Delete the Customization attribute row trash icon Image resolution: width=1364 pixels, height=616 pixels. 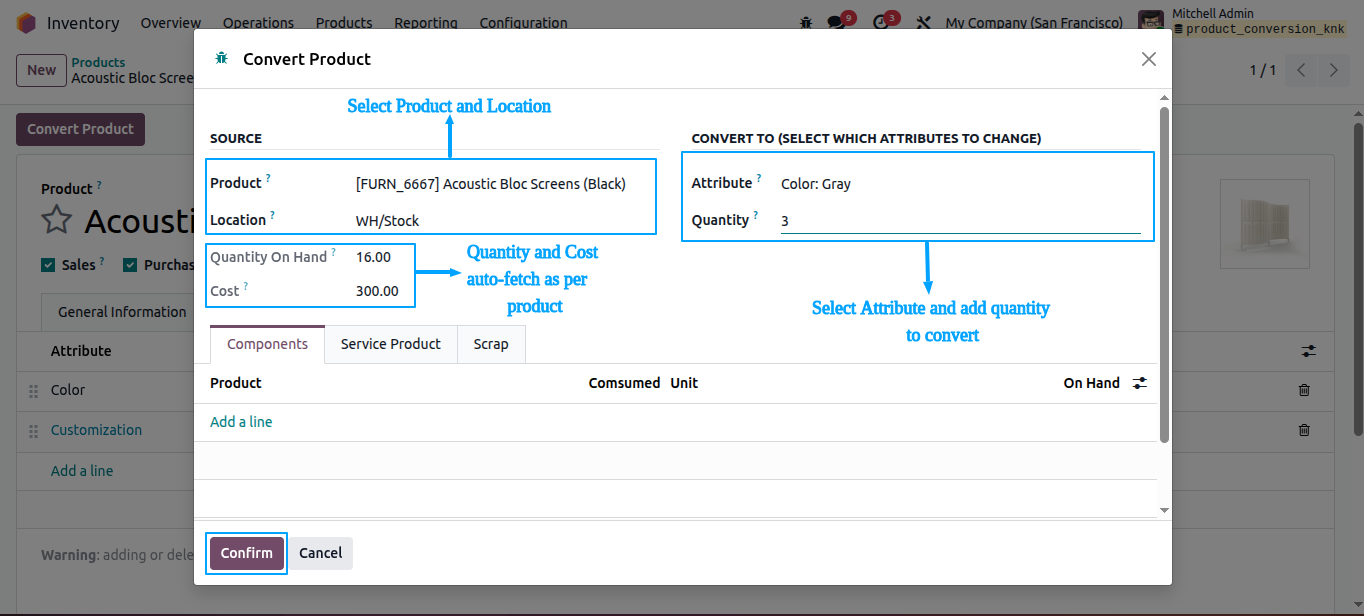pos(1304,430)
